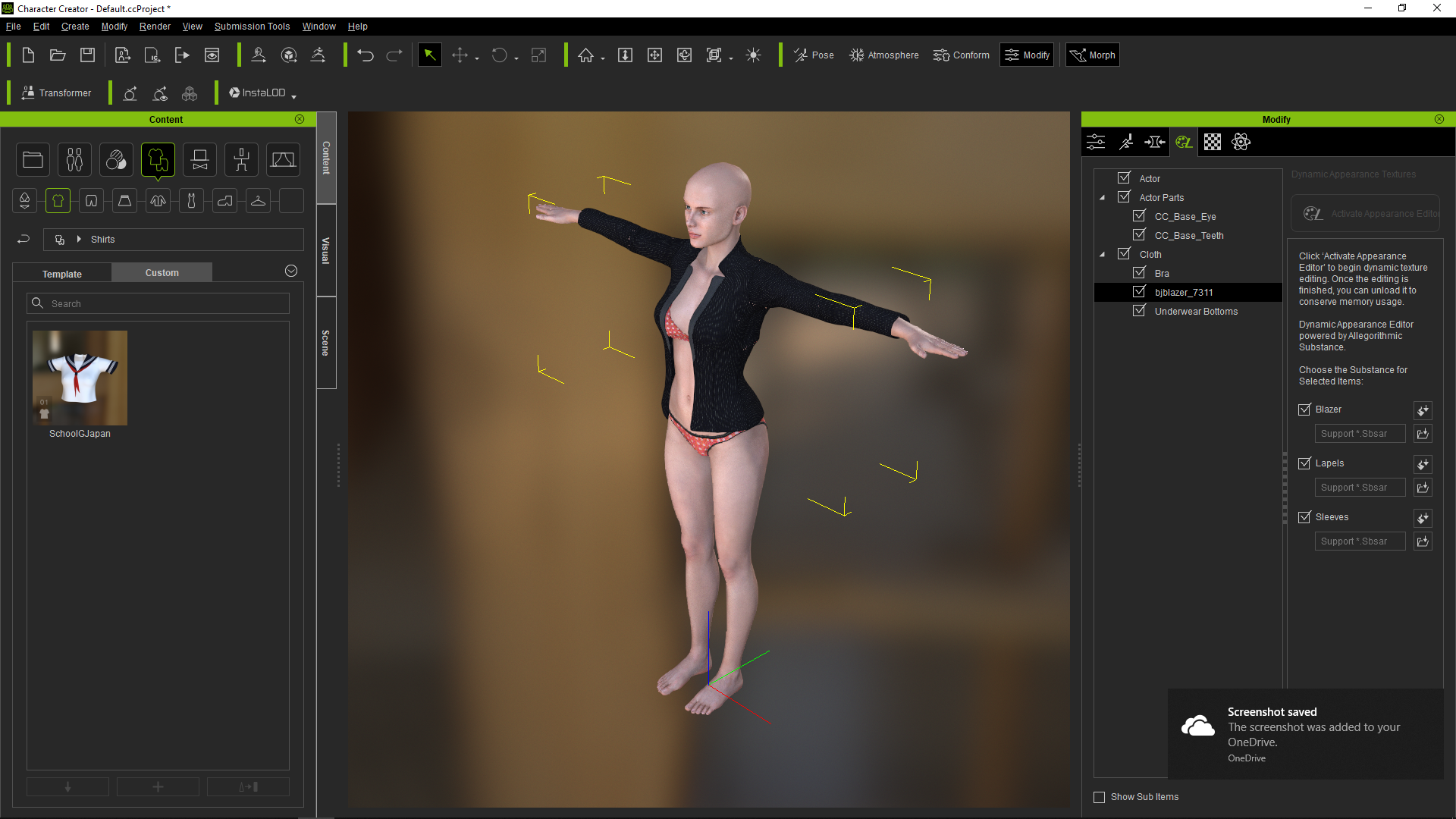The image size is (1456, 819).
Task: Select the shoes subcategory icon
Action: tap(224, 201)
